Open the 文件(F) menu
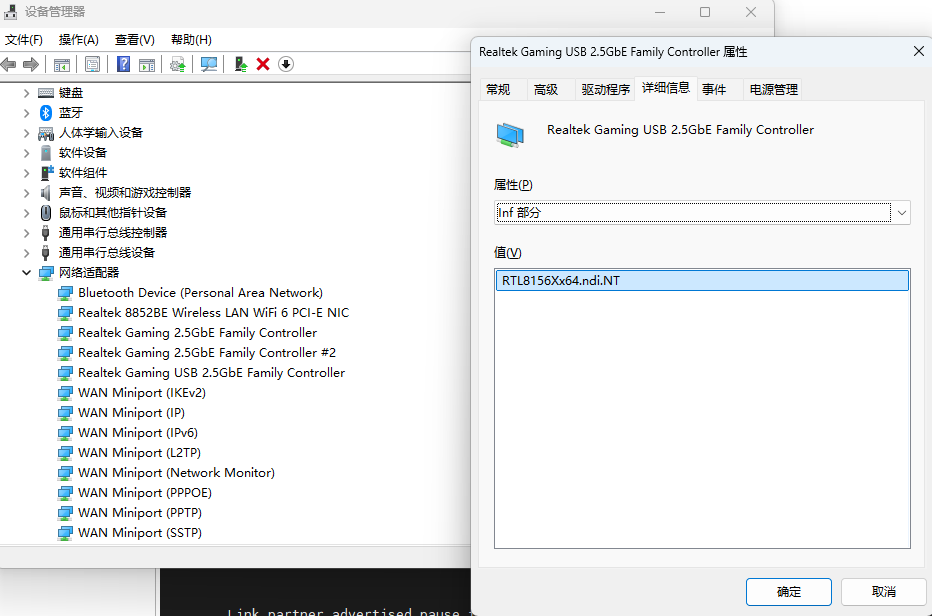This screenshot has width=932, height=616. pyautogui.click(x=24, y=40)
